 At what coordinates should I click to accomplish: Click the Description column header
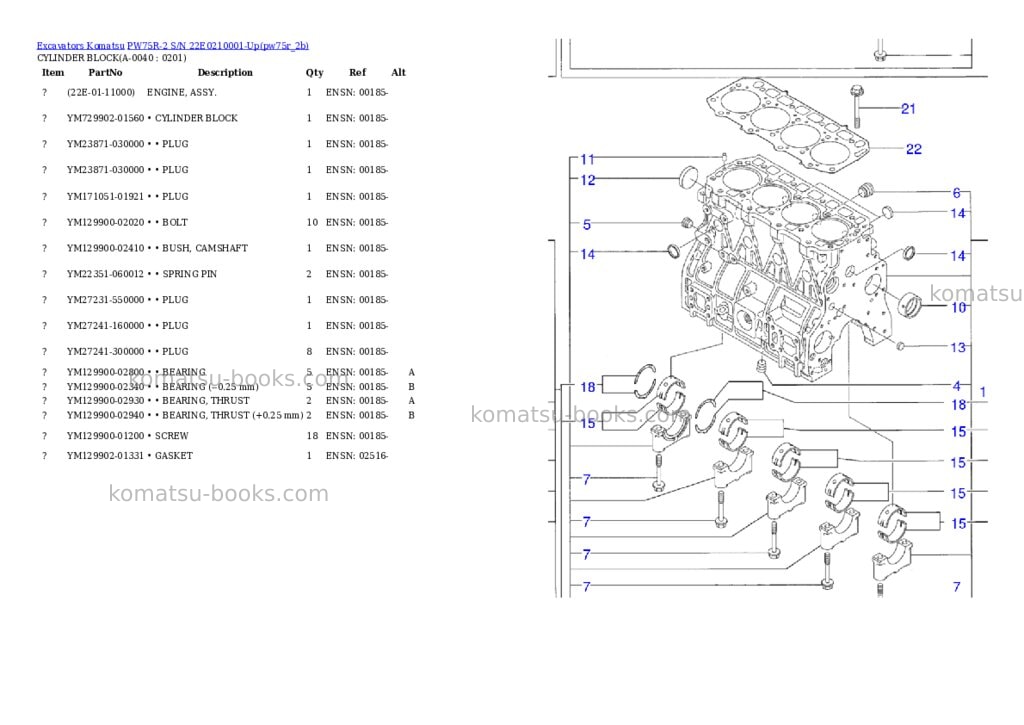(x=225, y=72)
